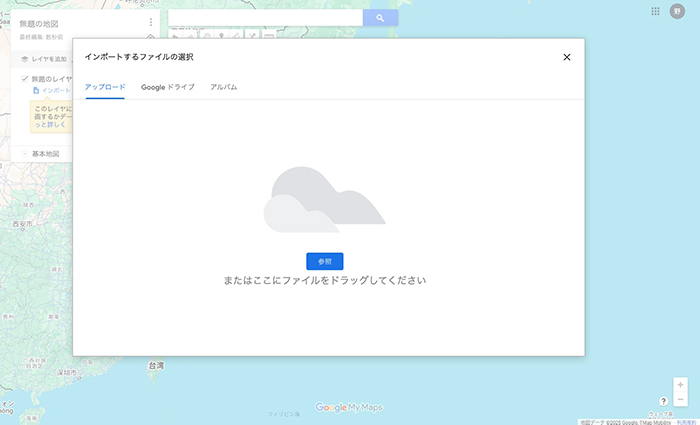Click the drag-files-here instruction text
The height and width of the screenshot is (425, 700).
[325, 280]
